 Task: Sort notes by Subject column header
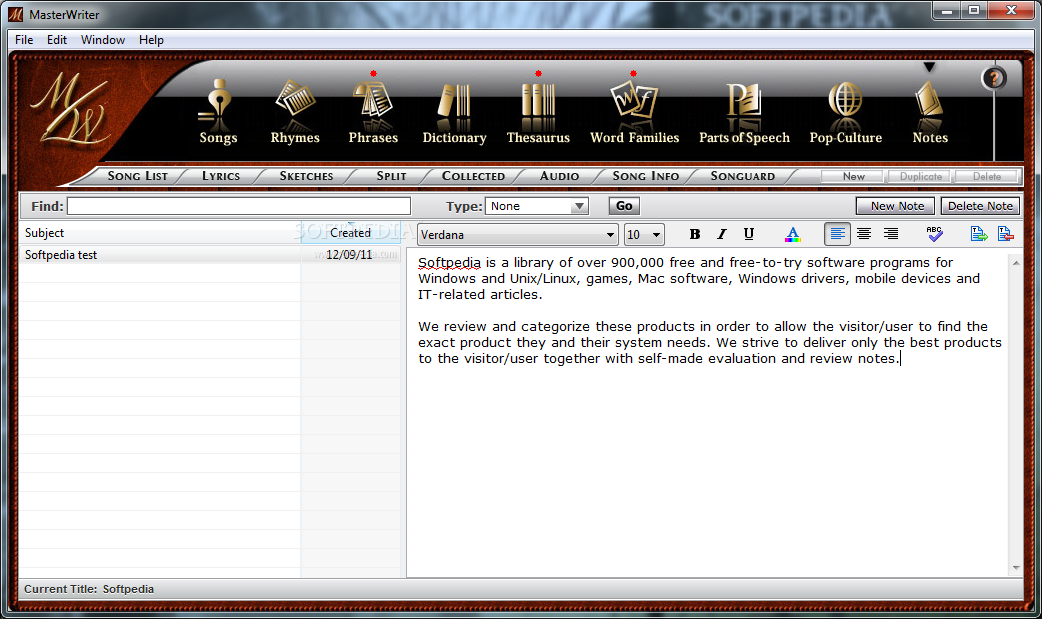(x=159, y=233)
